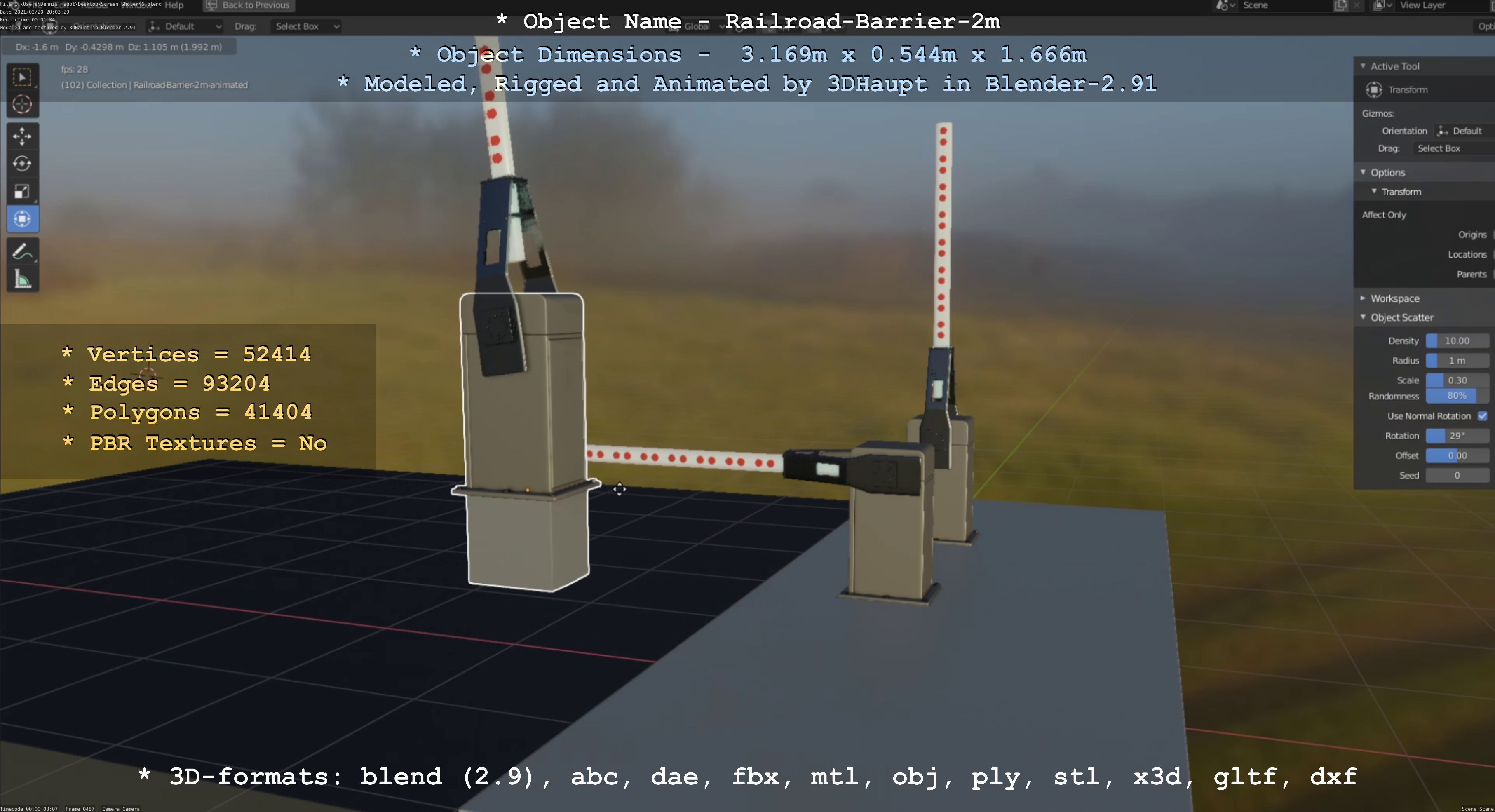Adjust the Radius slider showing 1 m
The image size is (1495, 812).
tap(1457, 360)
